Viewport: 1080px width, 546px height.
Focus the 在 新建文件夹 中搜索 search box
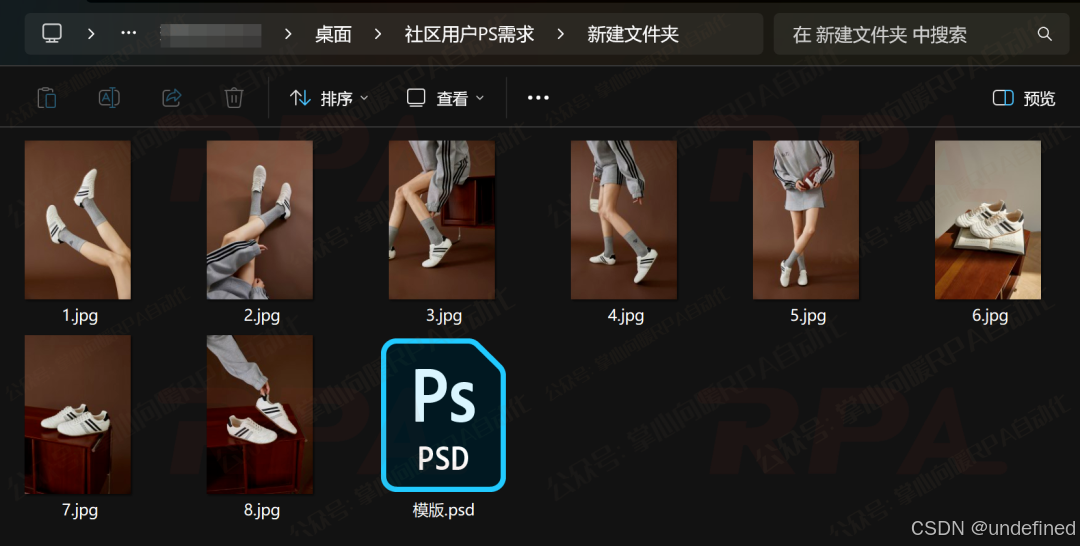point(921,34)
